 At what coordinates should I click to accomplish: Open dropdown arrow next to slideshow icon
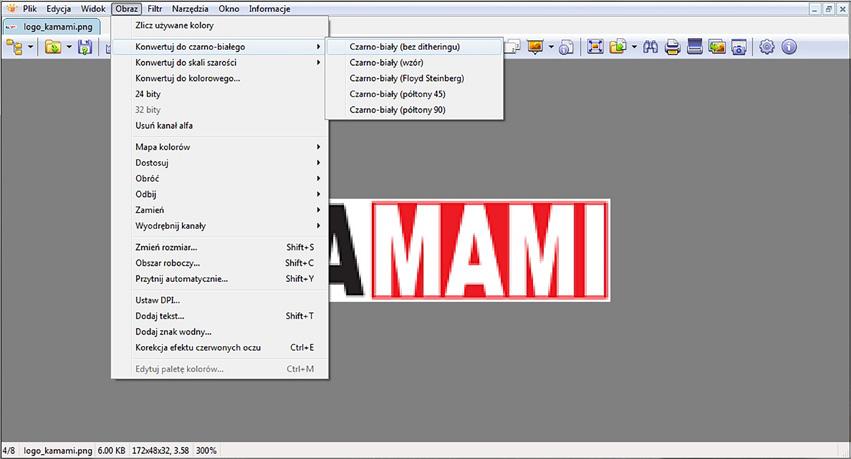[551, 47]
